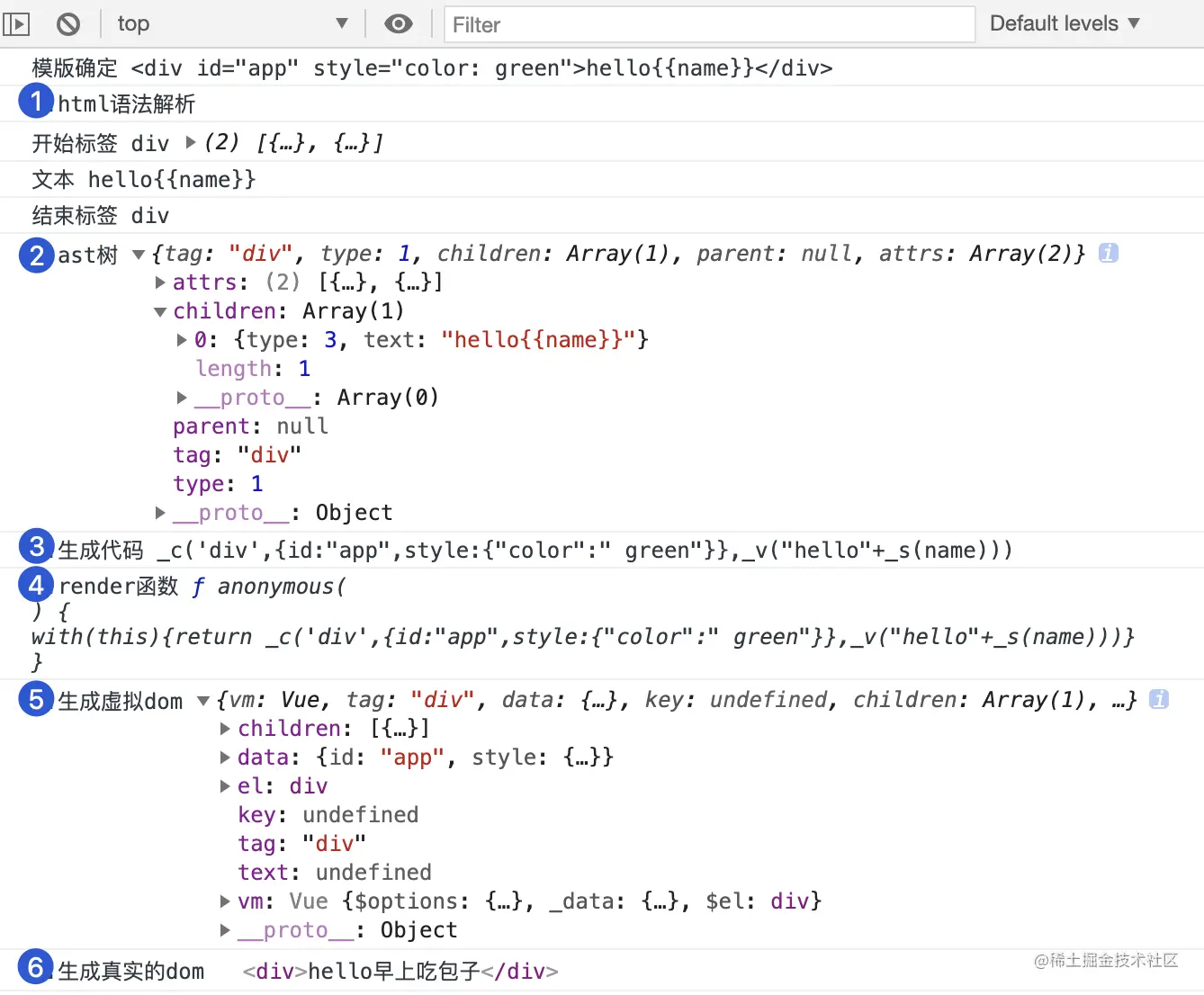Focus the Filter input field
Viewport: 1204px width, 995px height.
point(709,24)
